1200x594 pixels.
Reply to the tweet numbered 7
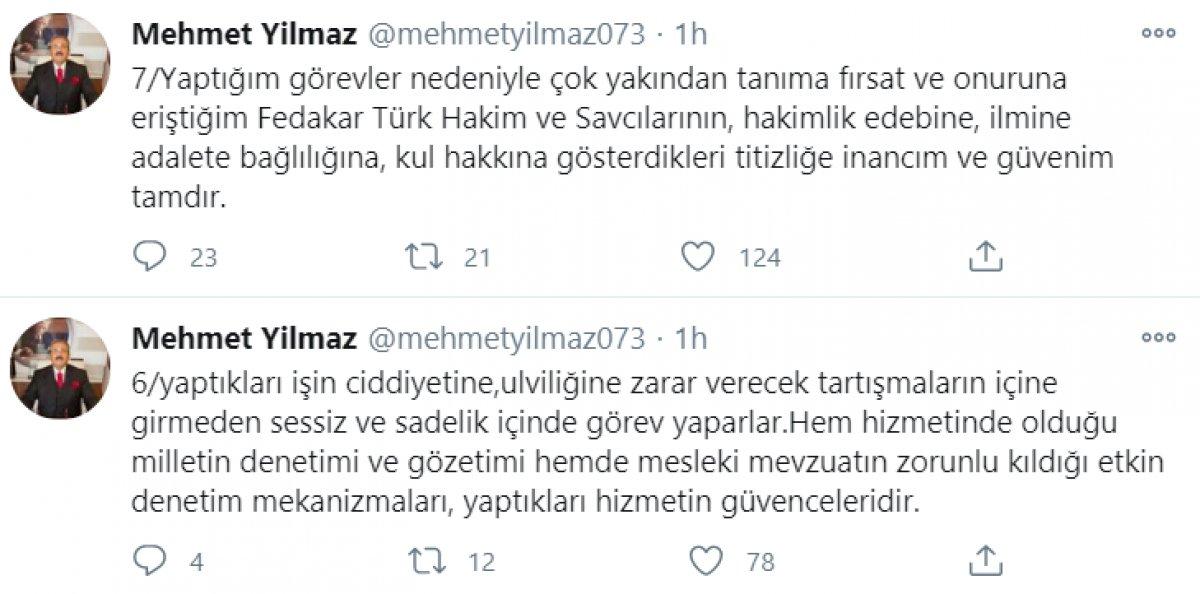[148, 257]
